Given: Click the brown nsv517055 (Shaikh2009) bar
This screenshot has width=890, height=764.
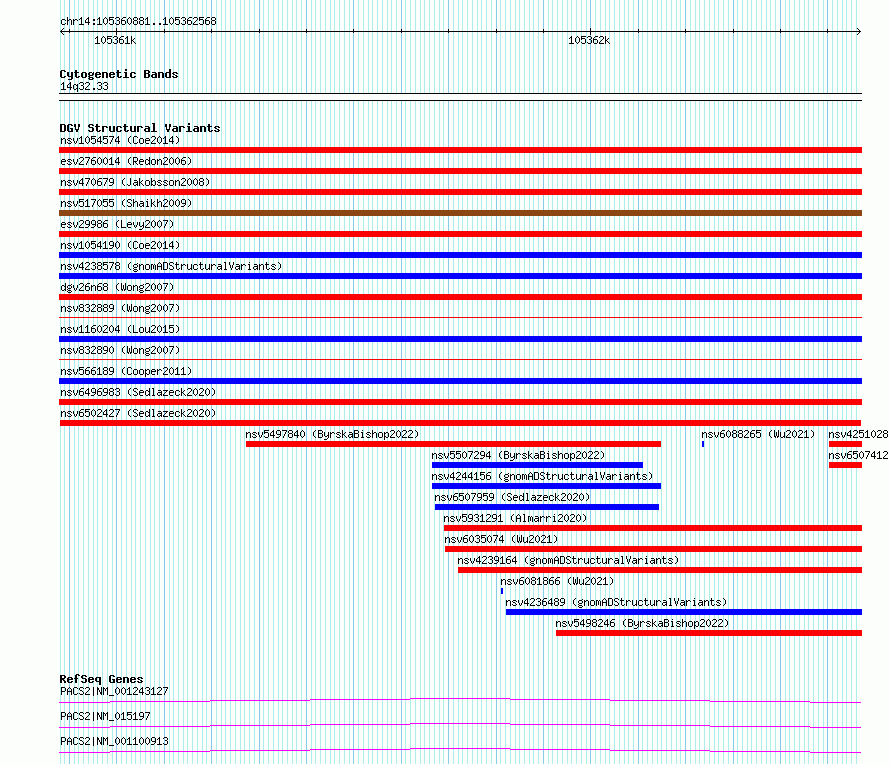Looking at the screenshot, I should coord(460,213).
